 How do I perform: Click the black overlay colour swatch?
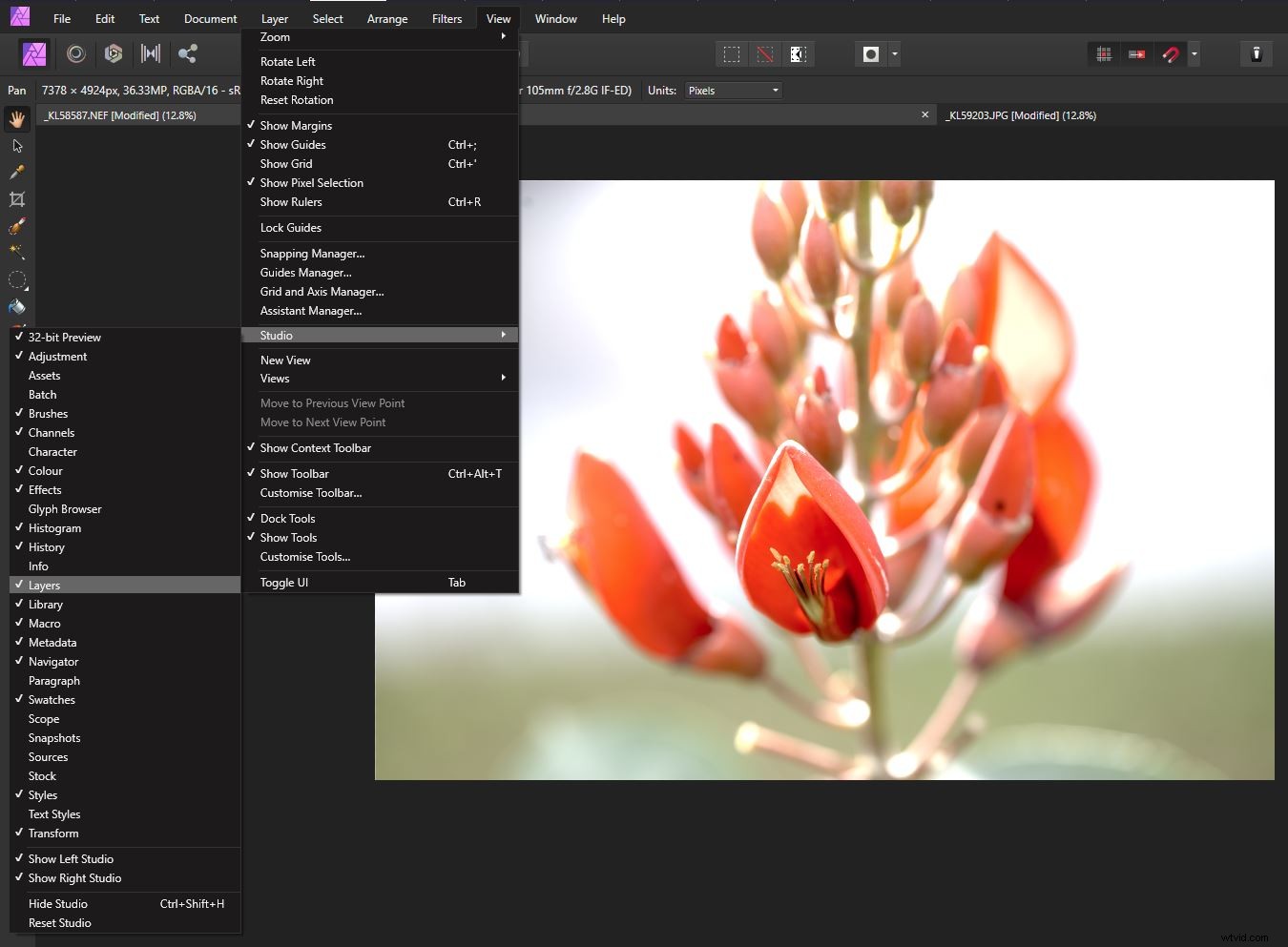869,54
